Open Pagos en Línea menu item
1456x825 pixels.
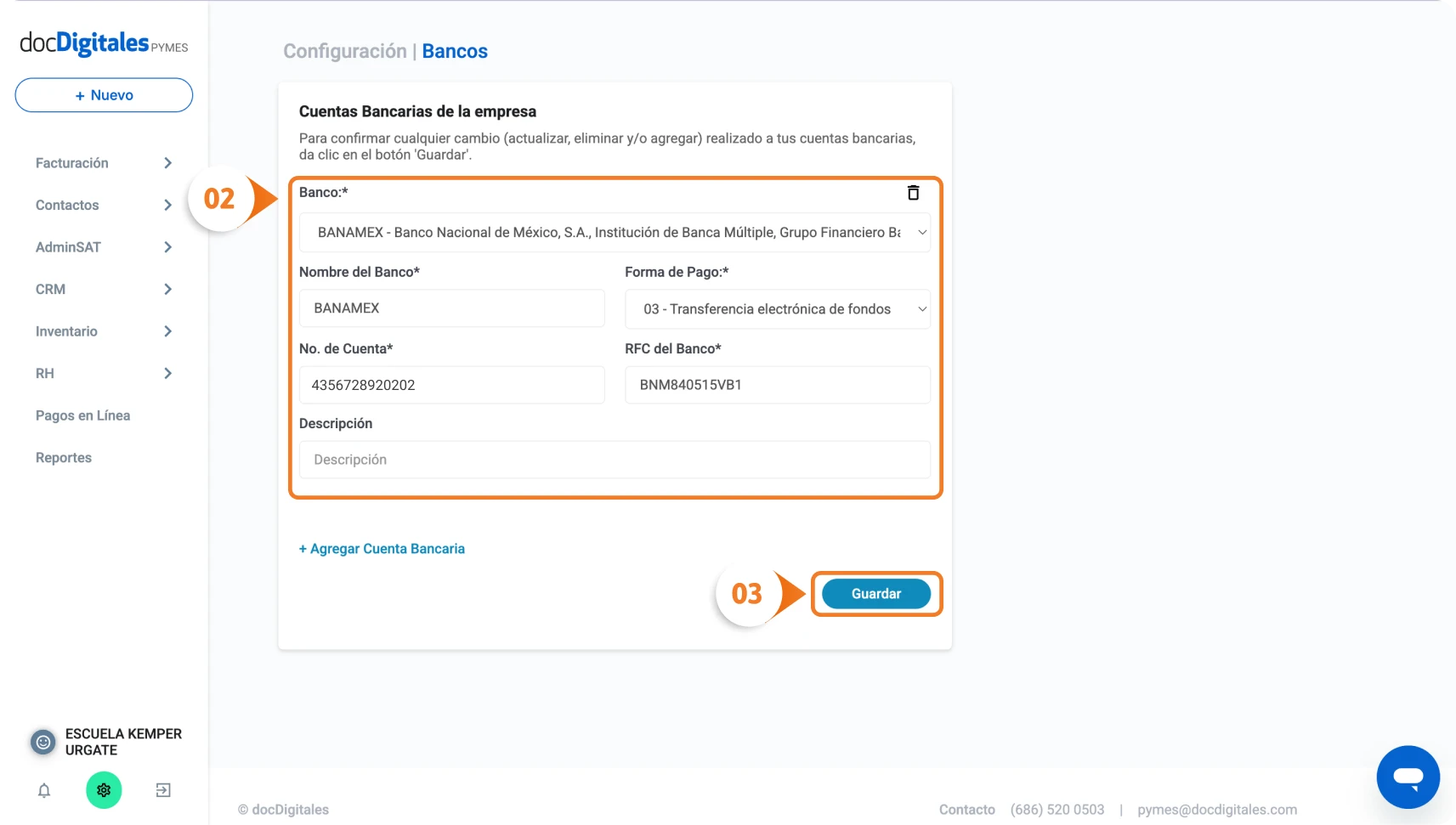click(82, 415)
